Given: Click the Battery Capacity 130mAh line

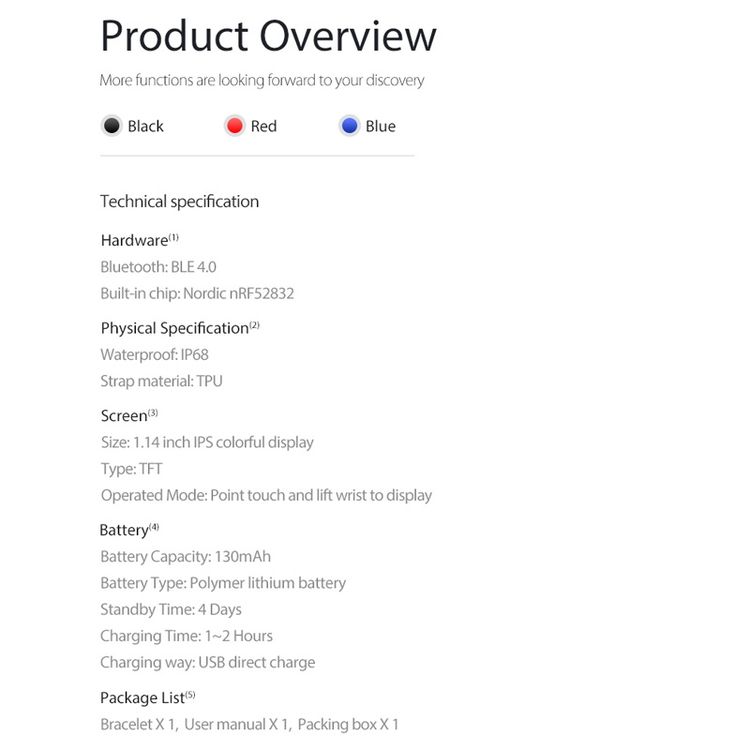Looking at the screenshot, I should (186, 557).
